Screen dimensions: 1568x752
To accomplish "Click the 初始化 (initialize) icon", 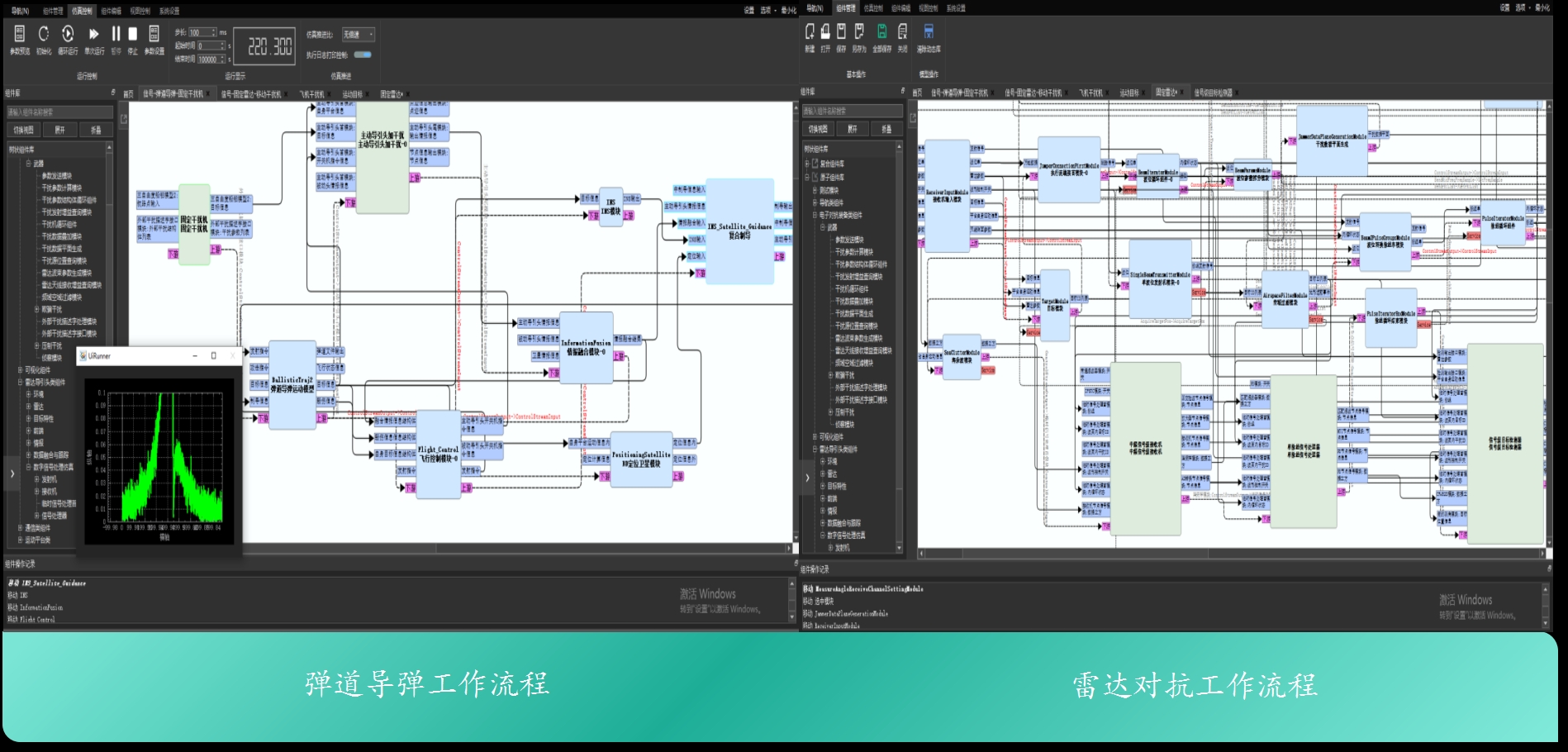I will (44, 34).
